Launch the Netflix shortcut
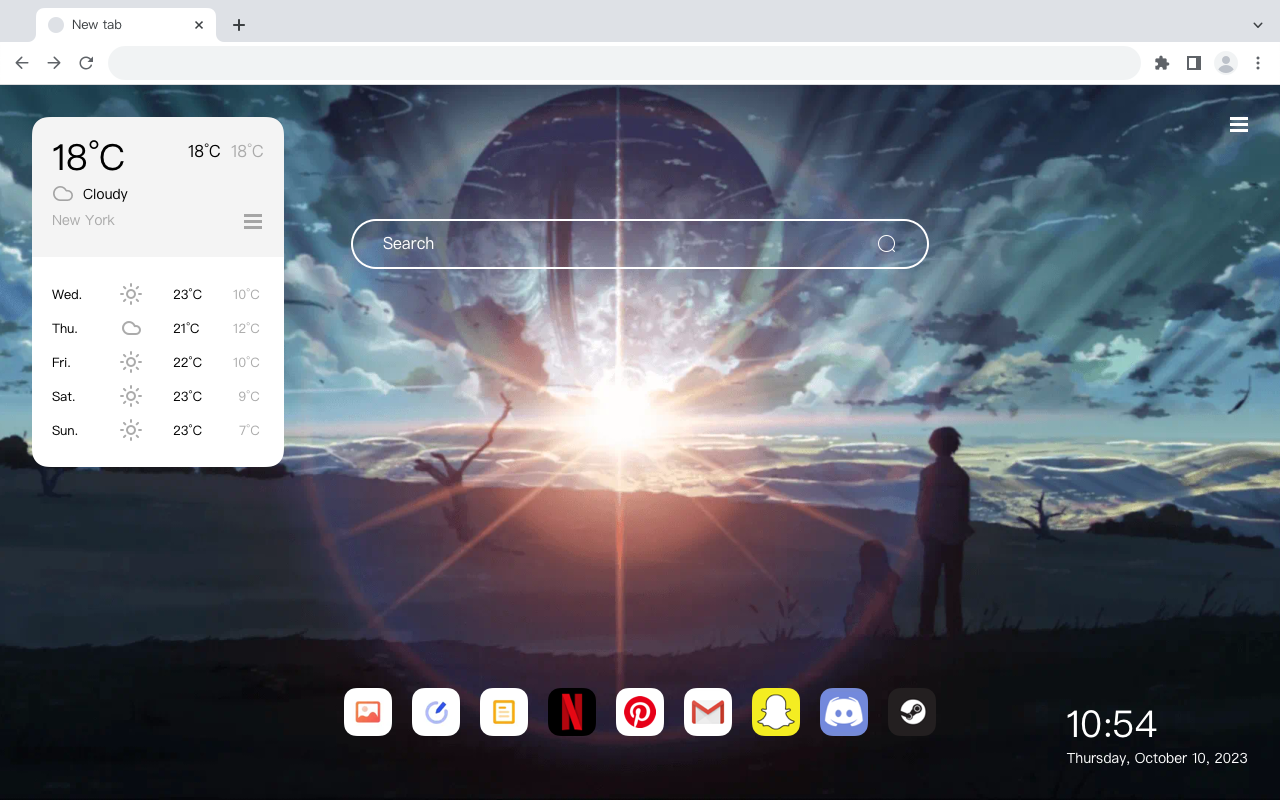Viewport: 1280px width, 800px height. coord(572,712)
